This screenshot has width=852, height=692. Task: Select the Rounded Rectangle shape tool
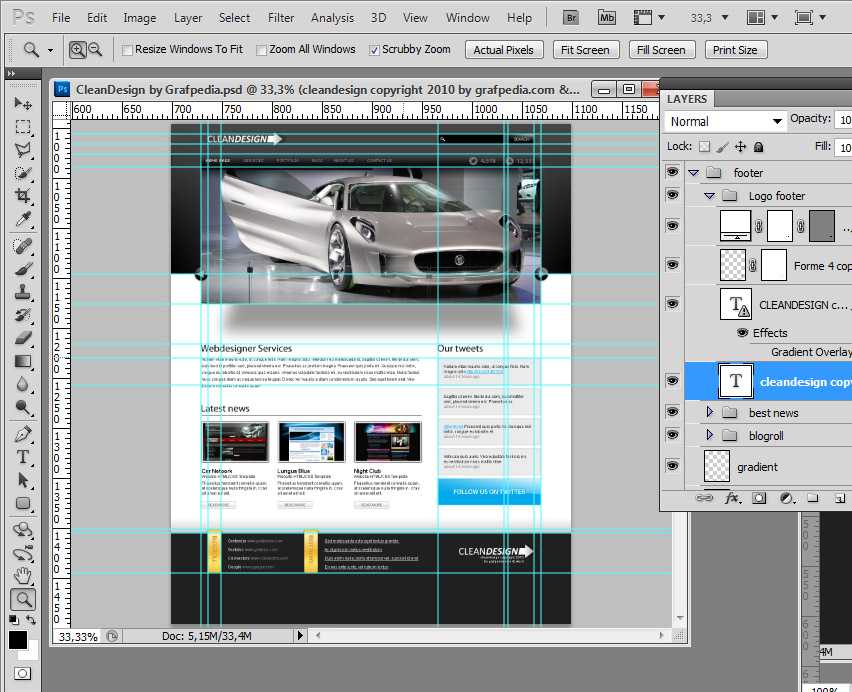click(23, 504)
